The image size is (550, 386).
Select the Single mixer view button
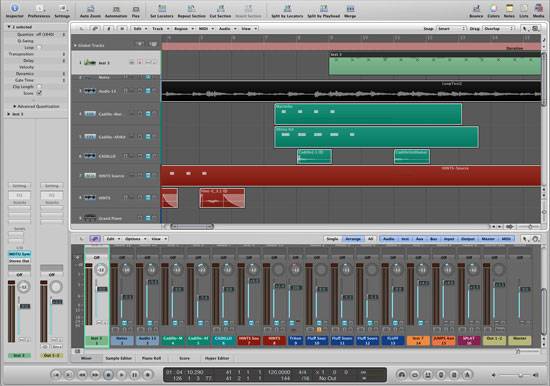coord(332,239)
